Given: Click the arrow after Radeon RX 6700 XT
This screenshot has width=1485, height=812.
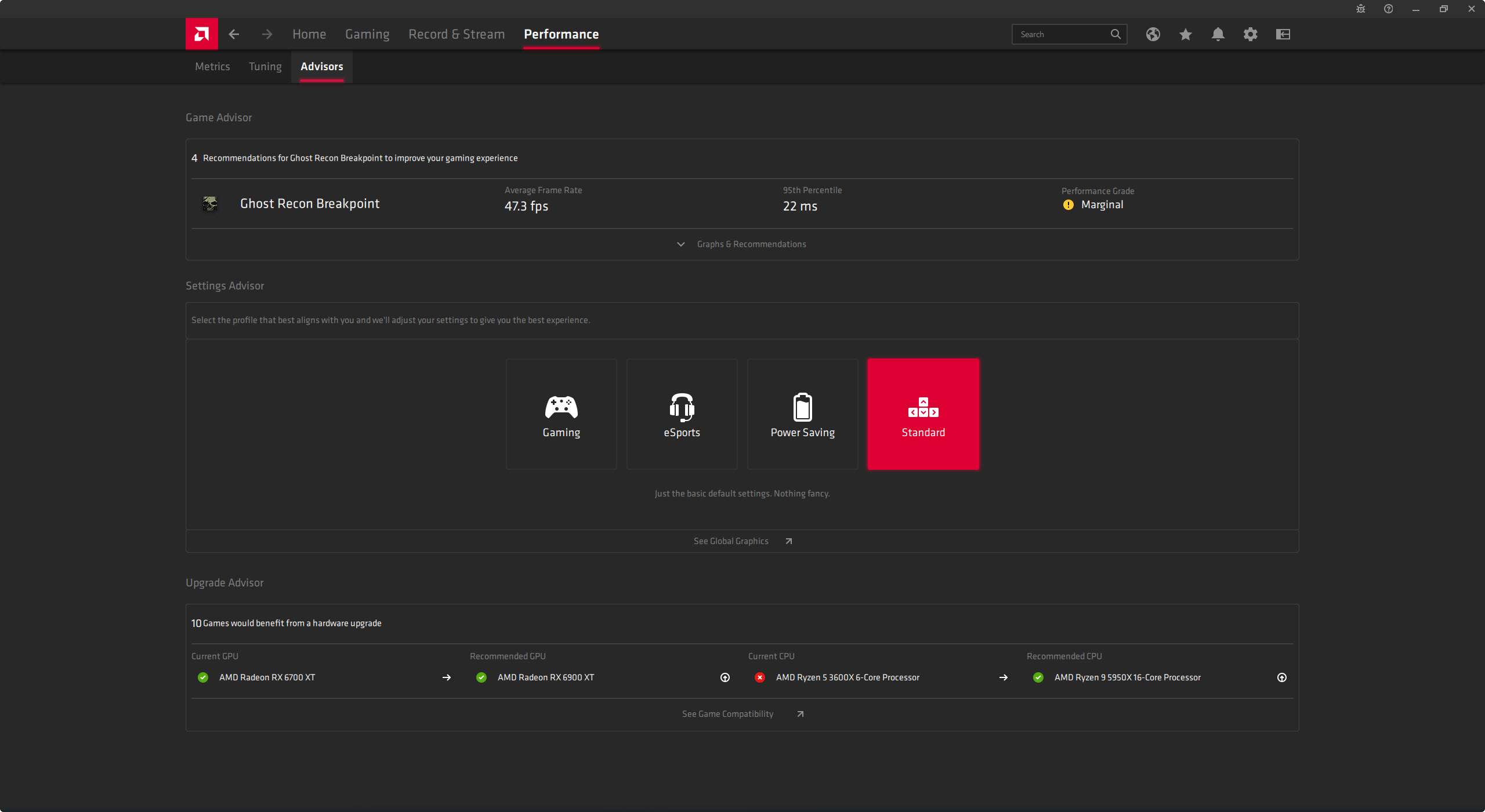Looking at the screenshot, I should (x=447, y=677).
